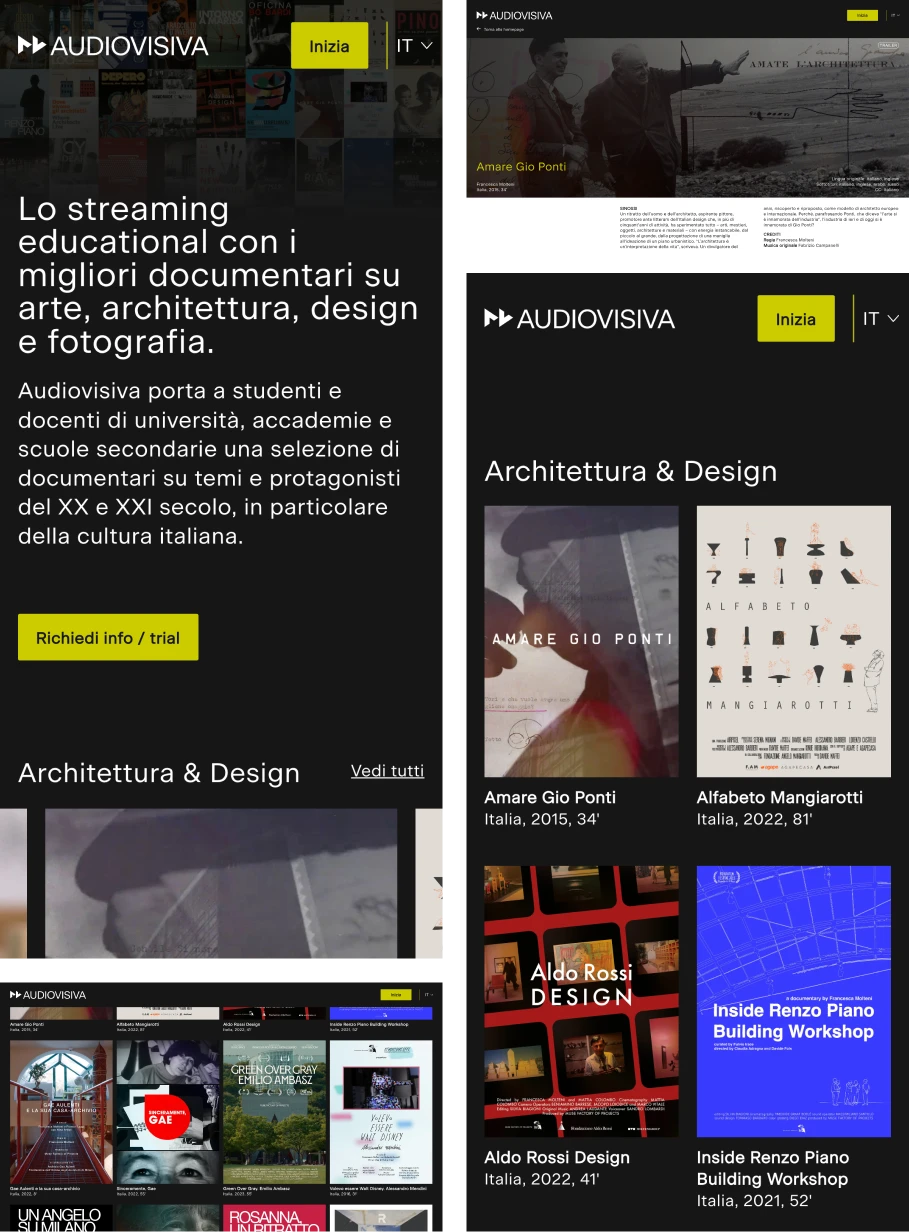Viewport: 909px width, 1232px height.
Task: Open the Vedi tutti link for Architettura & Design
Action: [x=387, y=771]
